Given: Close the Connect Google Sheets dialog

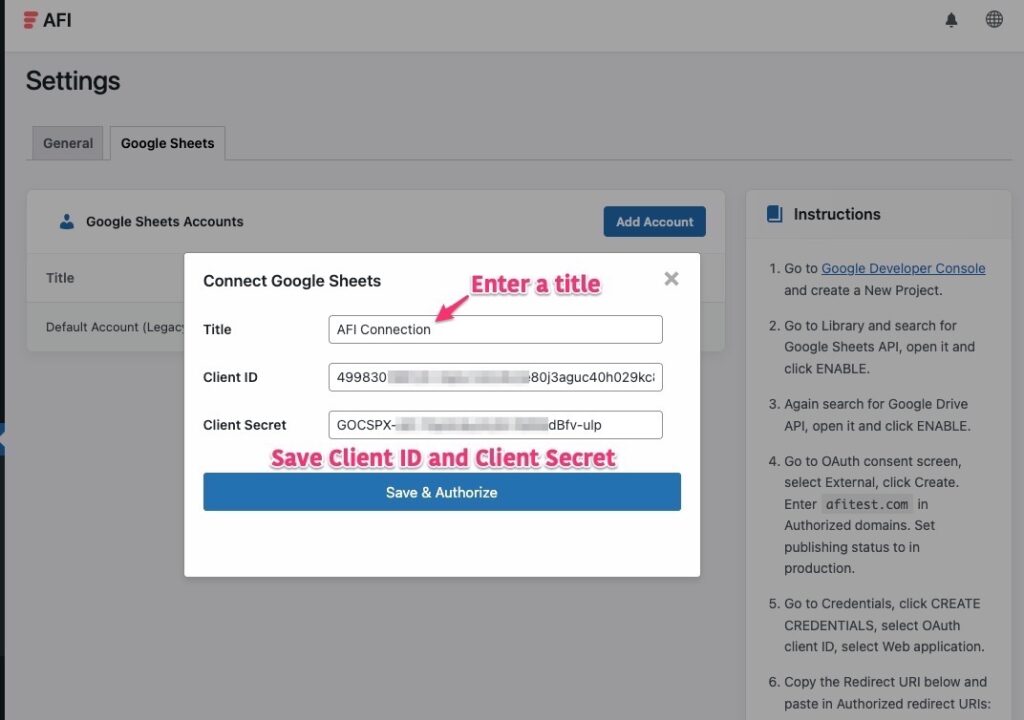Looking at the screenshot, I should click(671, 279).
